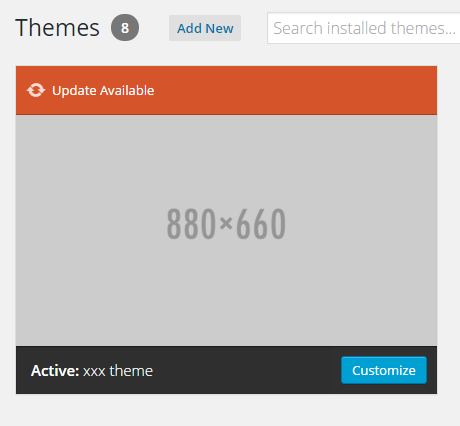Click the 880×660 placeholder text
This screenshot has height=426, width=460.
point(226,223)
